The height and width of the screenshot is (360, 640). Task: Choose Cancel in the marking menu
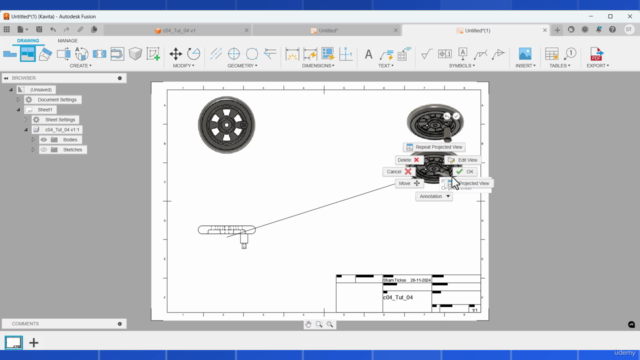pyautogui.click(x=398, y=172)
